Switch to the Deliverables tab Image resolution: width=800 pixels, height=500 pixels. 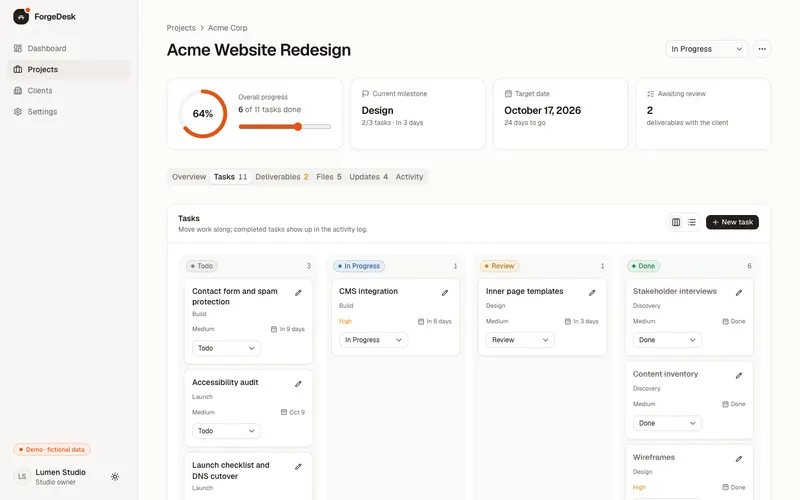(282, 177)
